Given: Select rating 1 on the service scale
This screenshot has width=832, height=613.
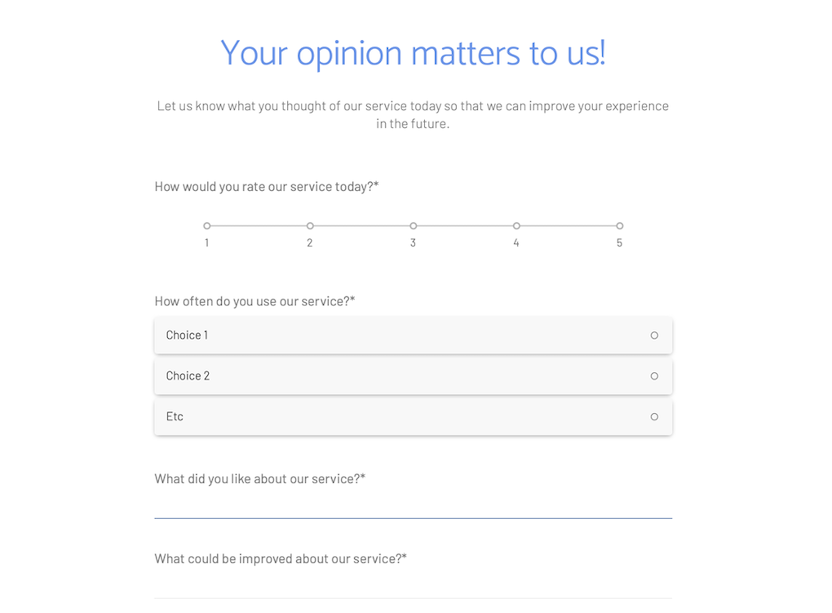Looking at the screenshot, I should (x=207, y=225).
